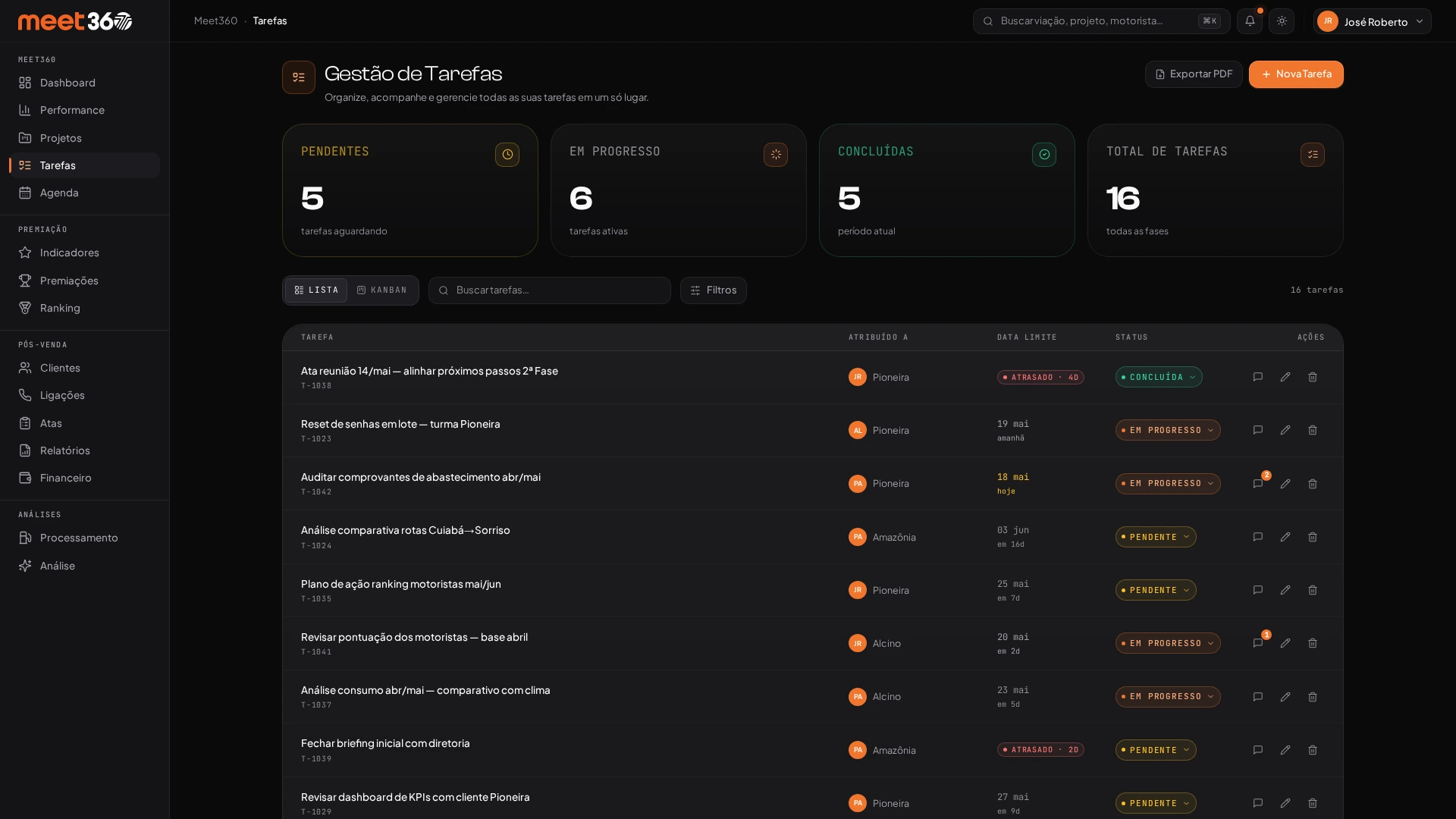The image size is (1456, 819).
Task: Open Indicadores section
Action: (84, 253)
